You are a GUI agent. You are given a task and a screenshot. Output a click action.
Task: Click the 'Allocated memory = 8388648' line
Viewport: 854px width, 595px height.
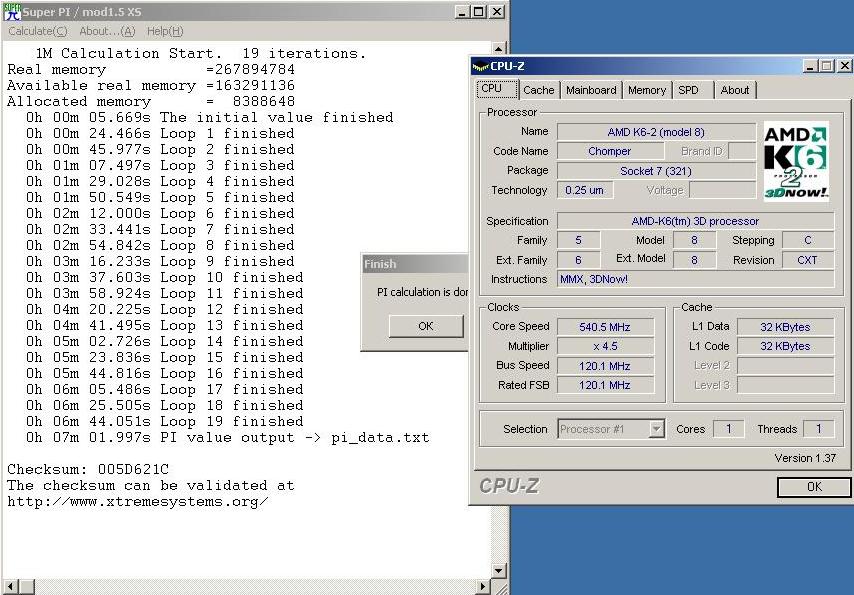pyautogui.click(x=151, y=101)
